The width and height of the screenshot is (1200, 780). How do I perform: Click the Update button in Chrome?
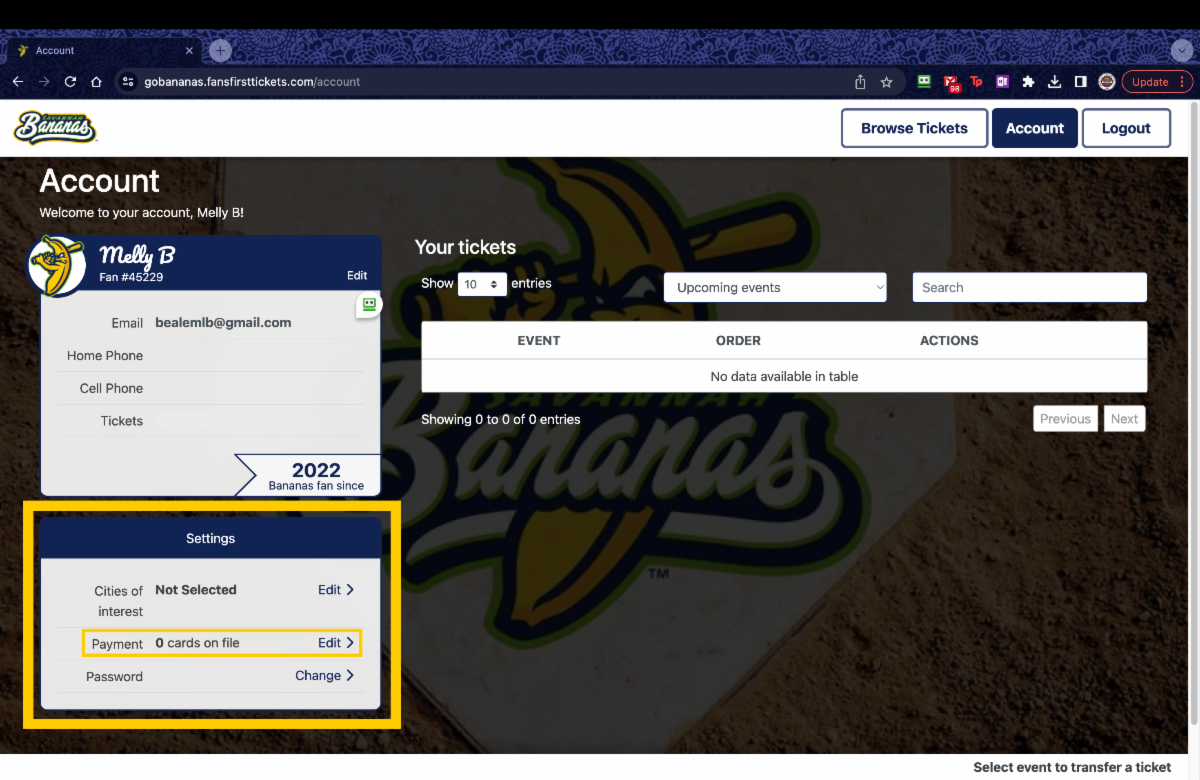1157,82
